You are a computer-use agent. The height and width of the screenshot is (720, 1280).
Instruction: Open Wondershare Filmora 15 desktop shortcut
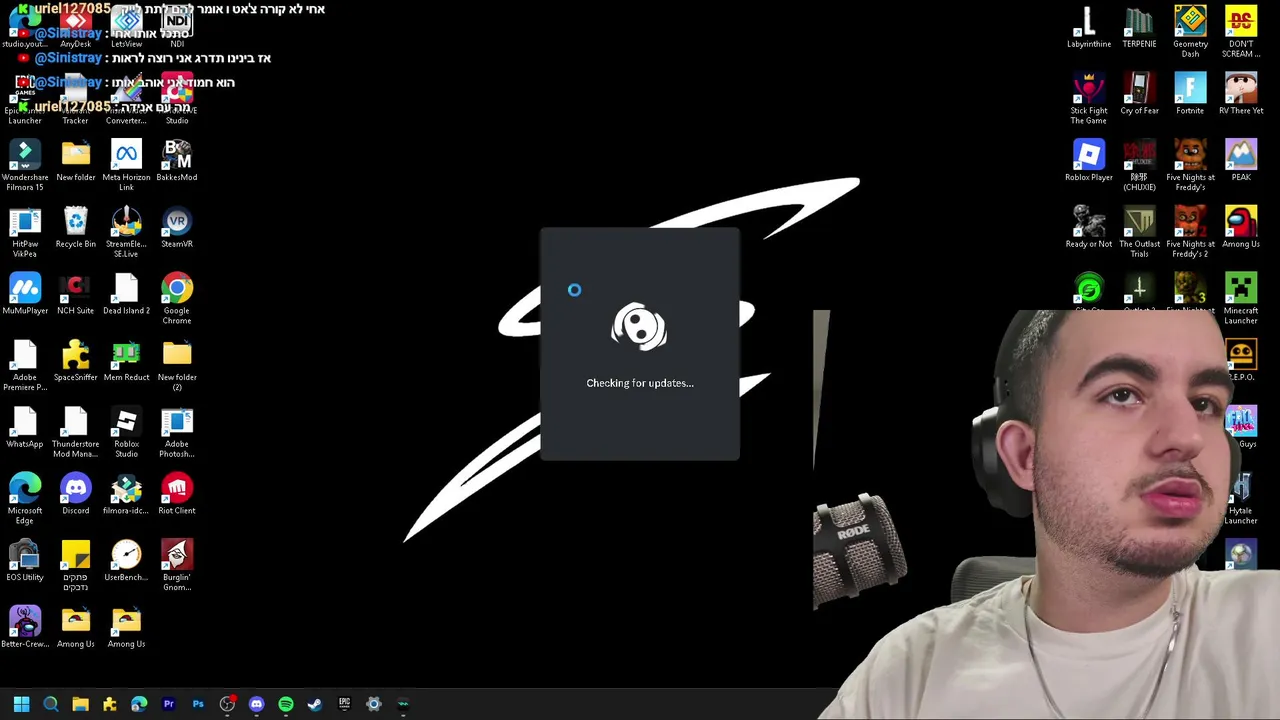point(25,165)
